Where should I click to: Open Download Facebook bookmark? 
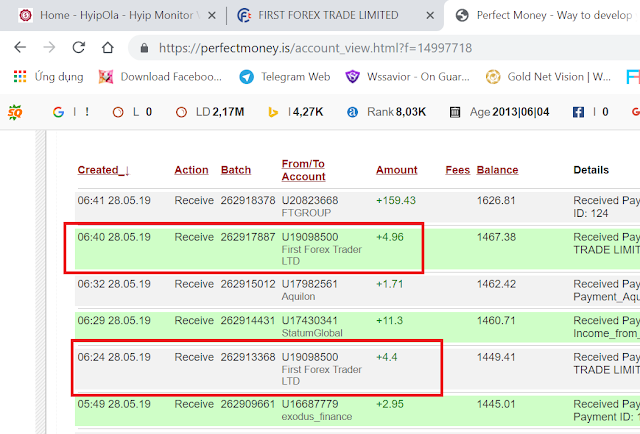click(160, 77)
